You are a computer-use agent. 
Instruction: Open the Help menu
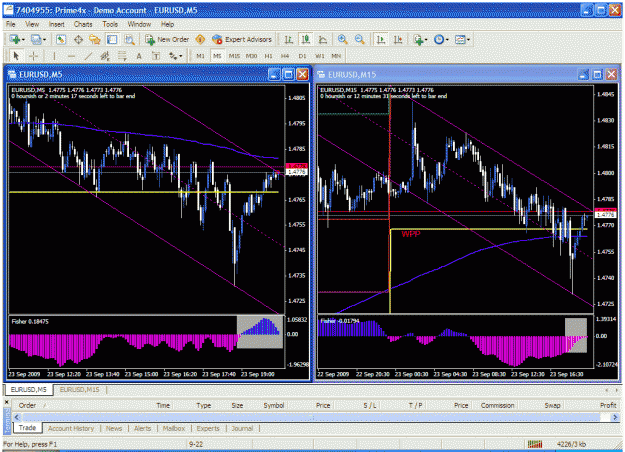tap(167, 24)
